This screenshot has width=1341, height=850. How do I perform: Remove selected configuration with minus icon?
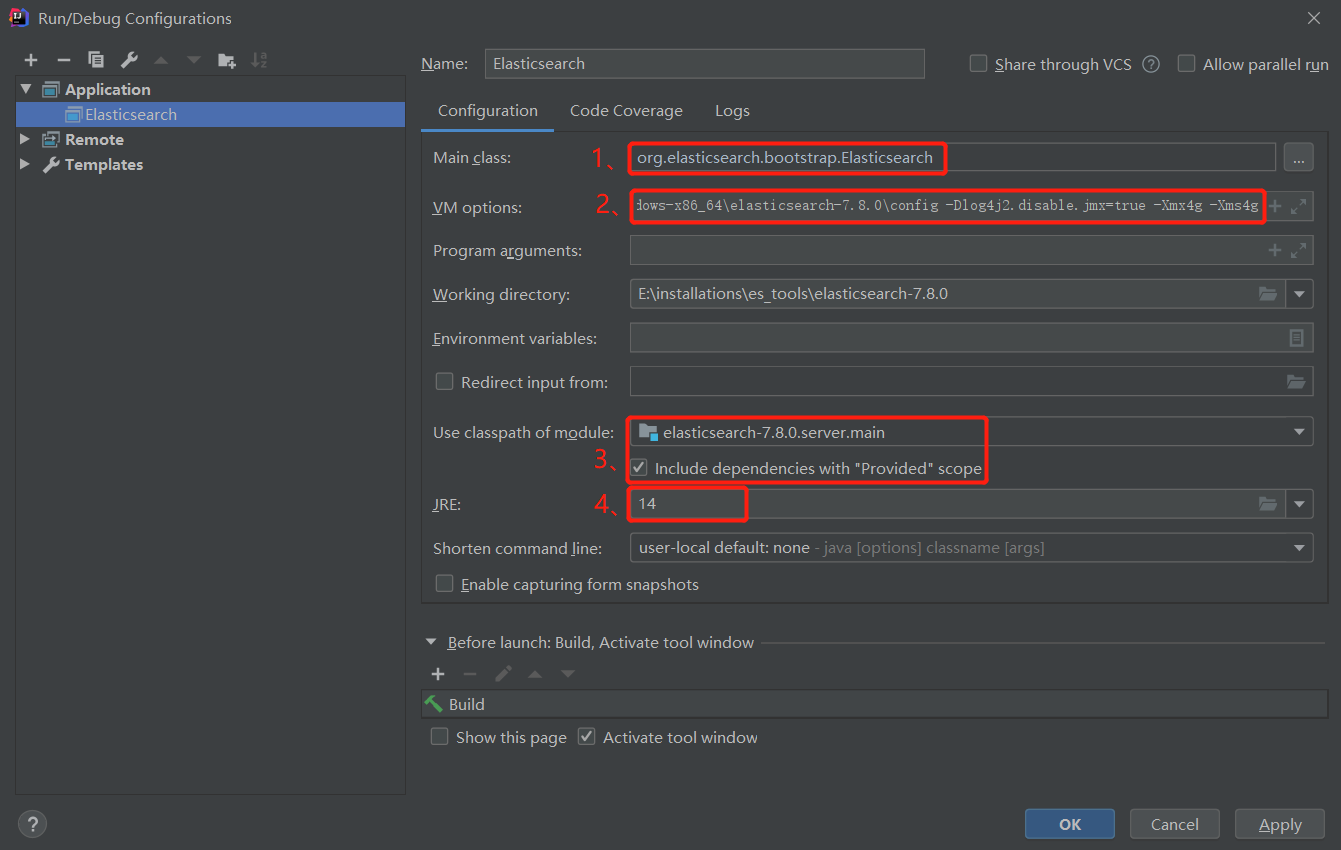coord(64,60)
